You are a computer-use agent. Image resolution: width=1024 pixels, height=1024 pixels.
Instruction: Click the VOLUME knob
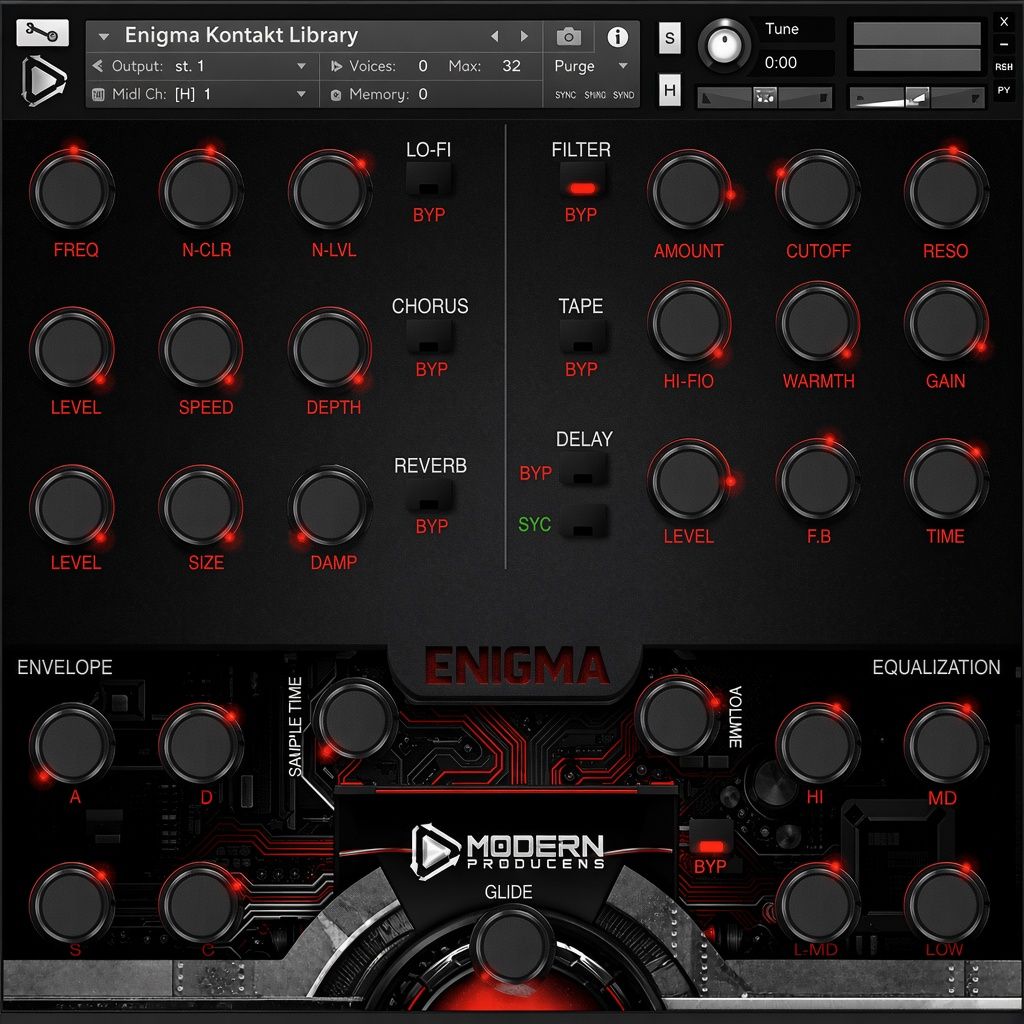point(678,716)
